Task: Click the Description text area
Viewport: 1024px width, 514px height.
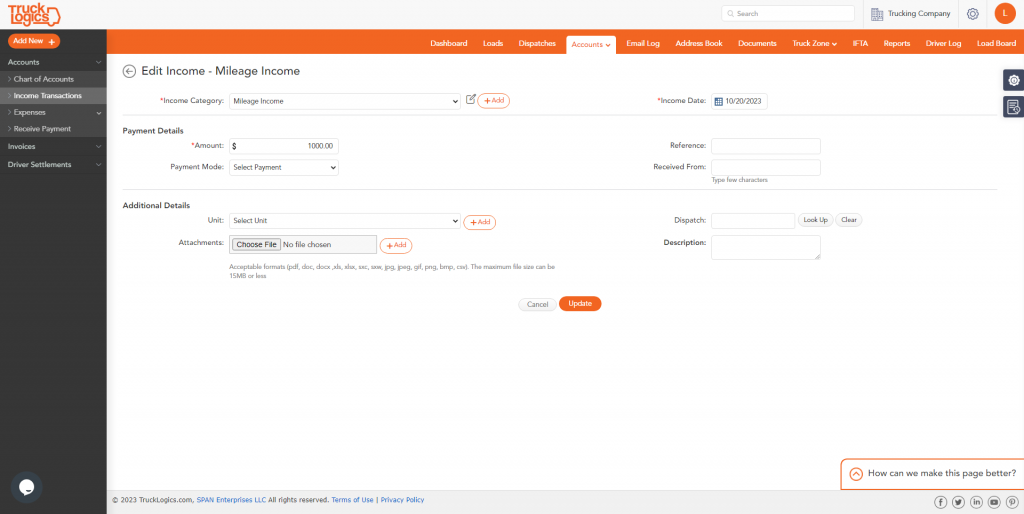Action: pos(766,248)
